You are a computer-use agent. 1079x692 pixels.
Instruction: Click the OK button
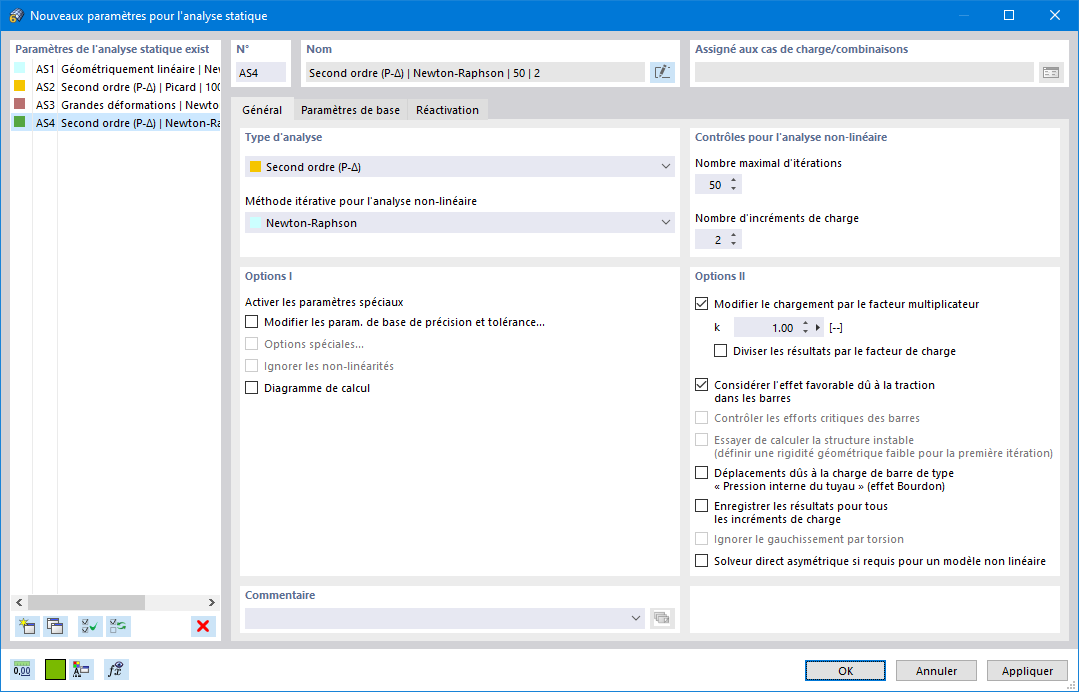coord(846,671)
